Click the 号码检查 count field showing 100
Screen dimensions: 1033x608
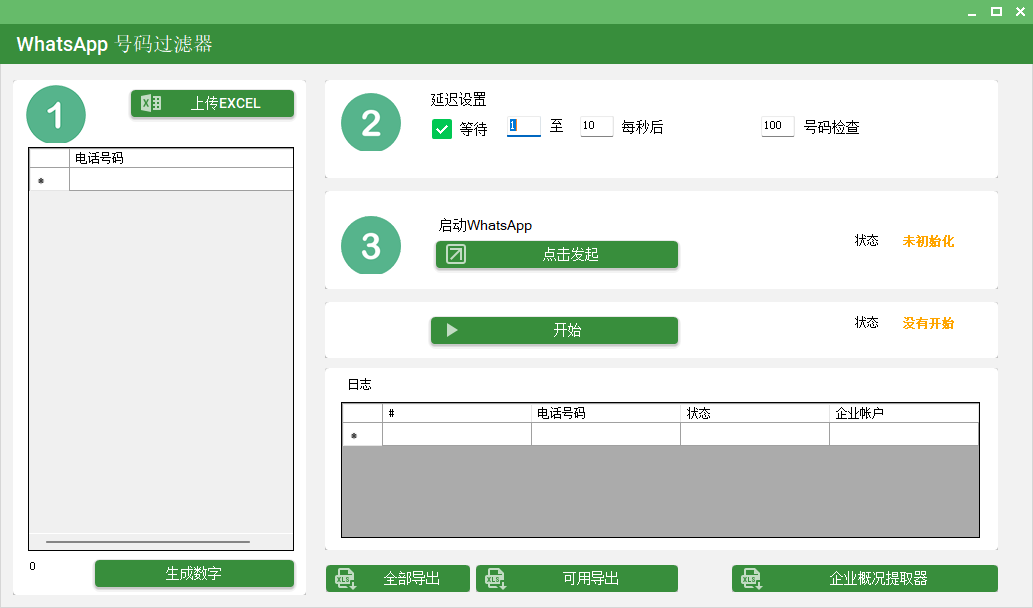tap(777, 126)
